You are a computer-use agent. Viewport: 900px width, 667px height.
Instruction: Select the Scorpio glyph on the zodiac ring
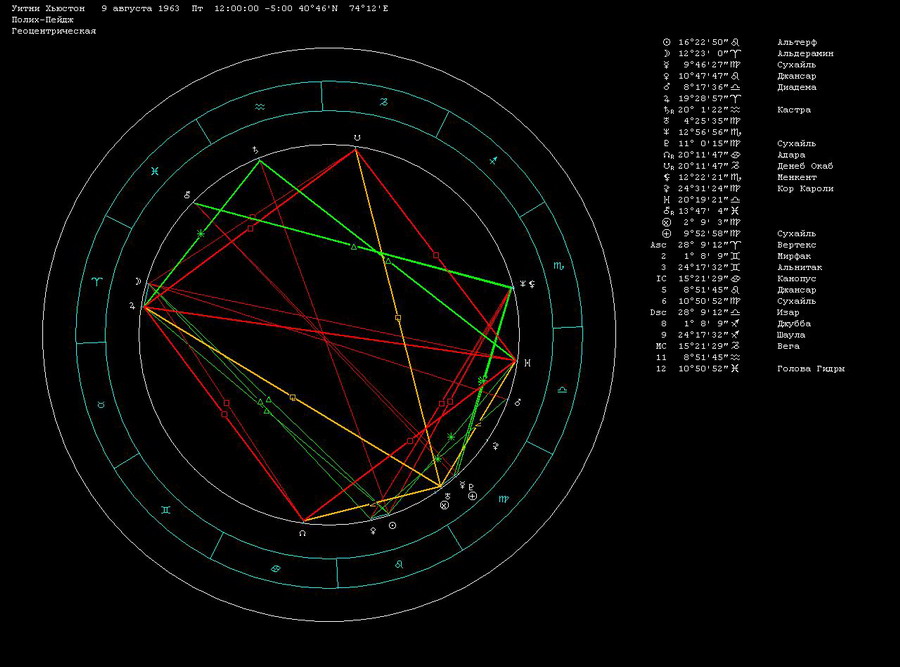click(558, 266)
